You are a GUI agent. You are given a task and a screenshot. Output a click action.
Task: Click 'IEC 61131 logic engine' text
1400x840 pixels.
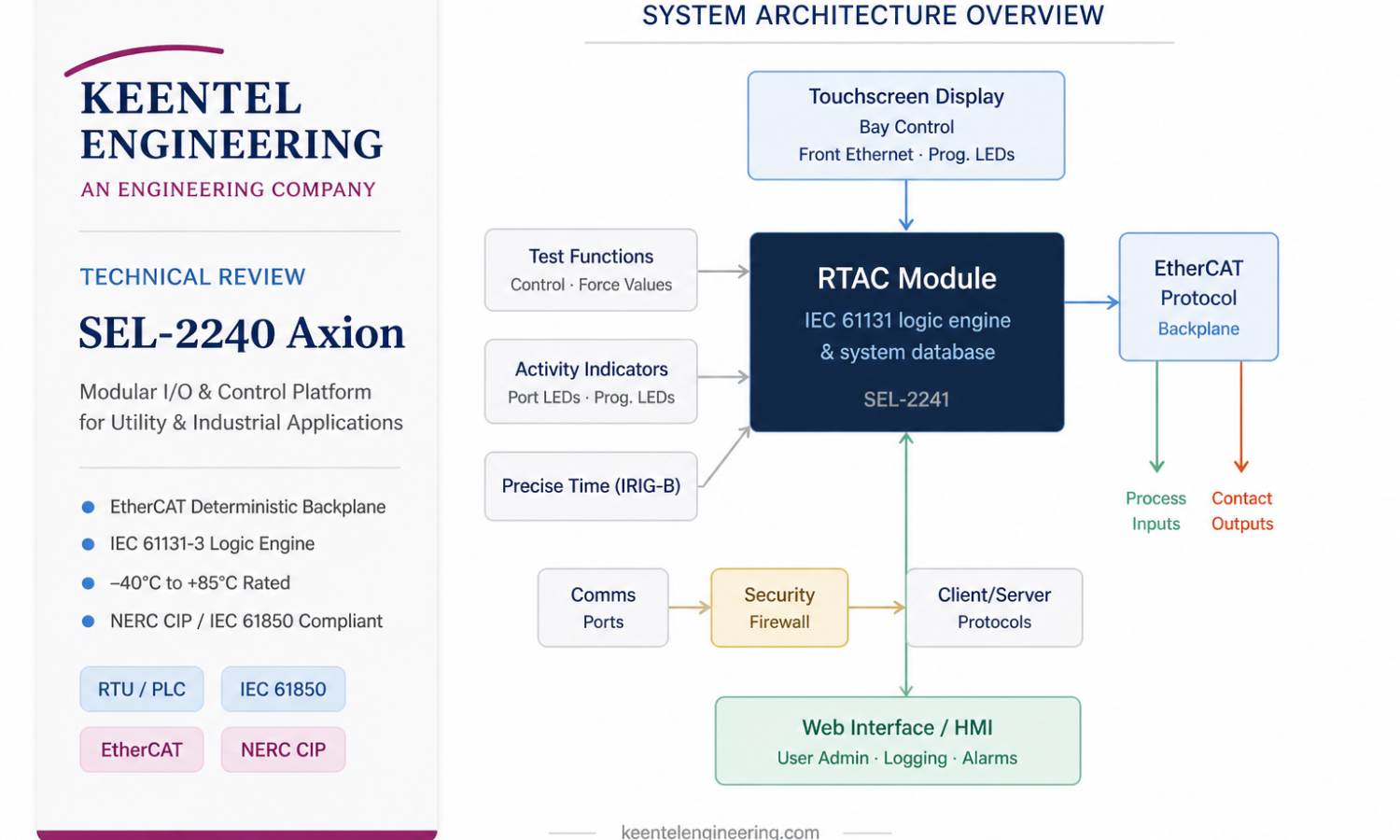[907, 321]
